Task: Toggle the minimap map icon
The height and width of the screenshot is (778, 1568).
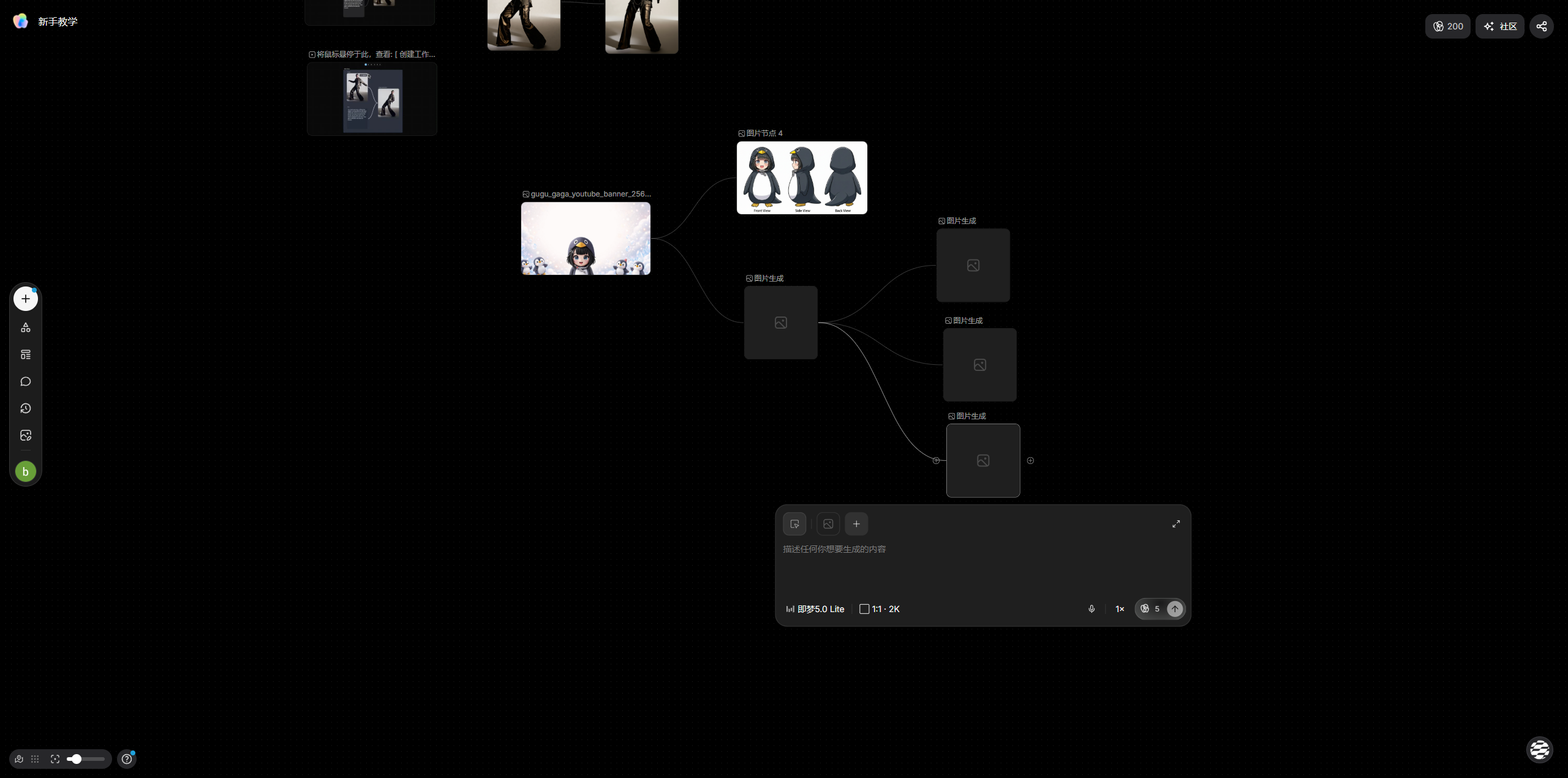Action: (x=19, y=759)
